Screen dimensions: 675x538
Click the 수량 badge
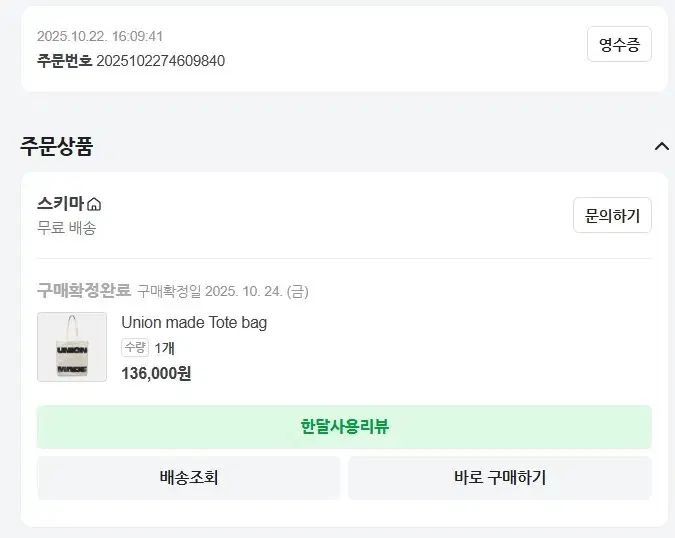135,347
